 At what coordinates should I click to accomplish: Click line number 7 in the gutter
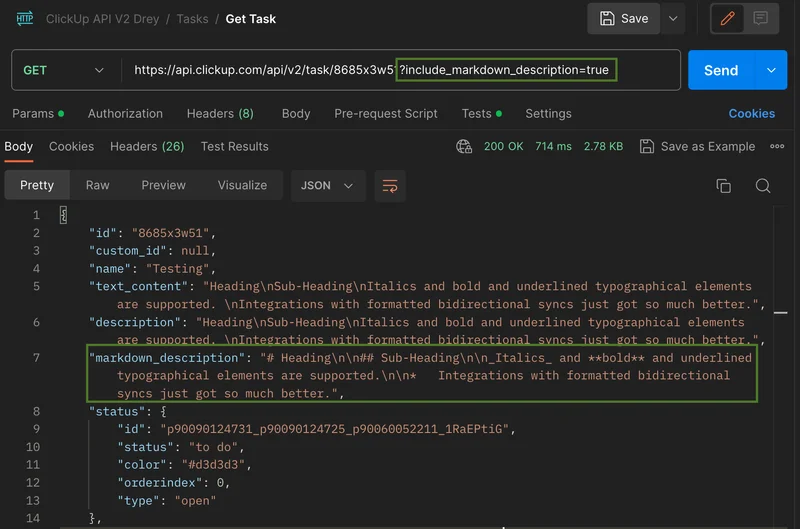[36, 358]
